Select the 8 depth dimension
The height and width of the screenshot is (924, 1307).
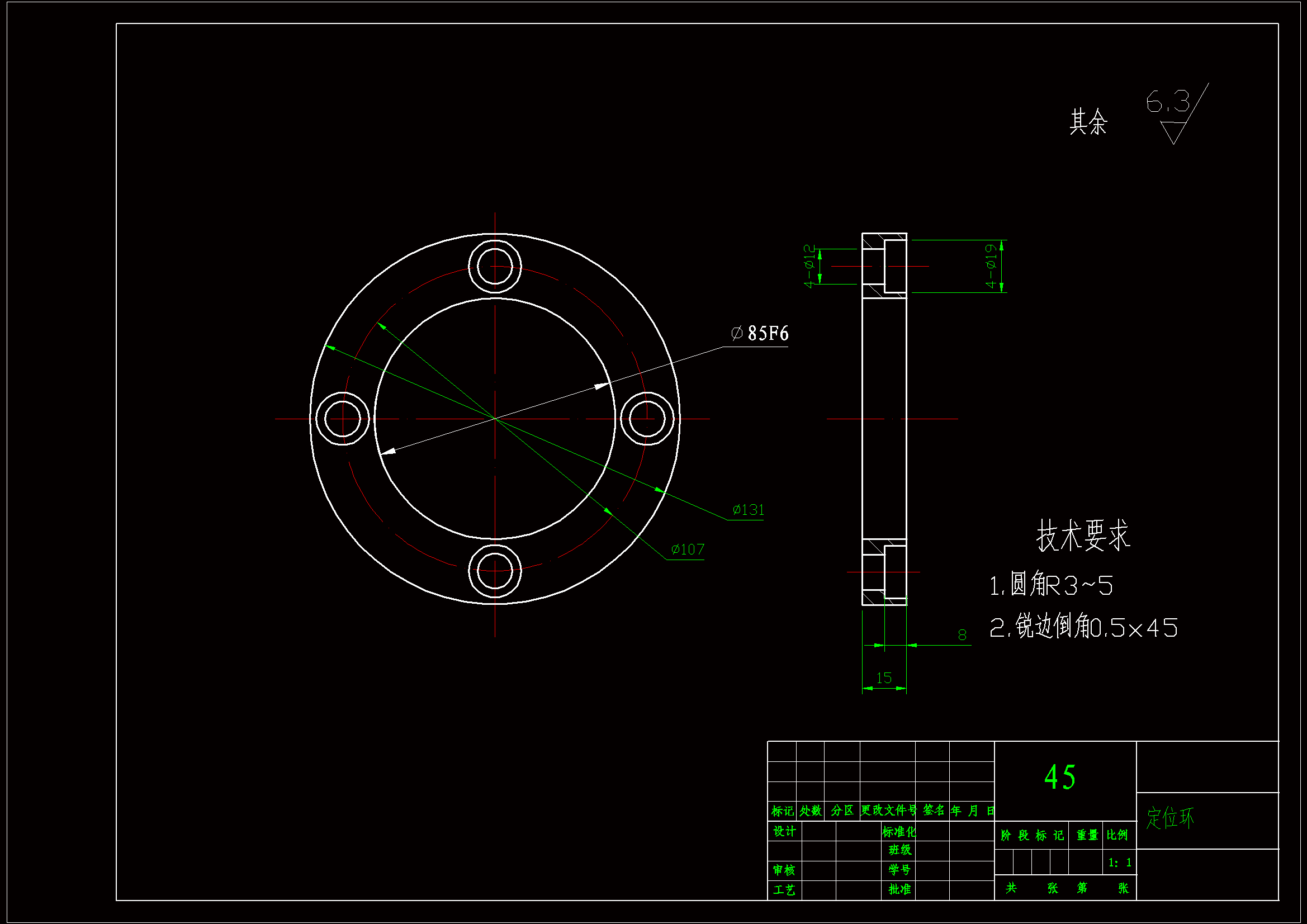click(x=962, y=635)
